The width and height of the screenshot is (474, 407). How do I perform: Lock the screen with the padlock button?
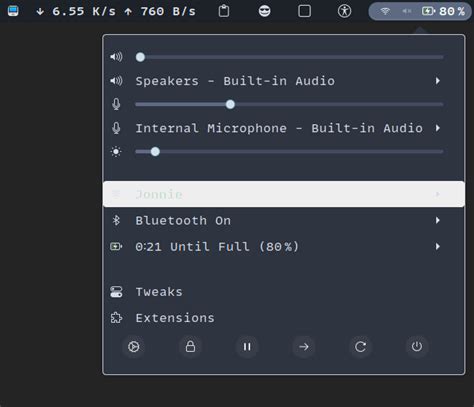[190, 347]
